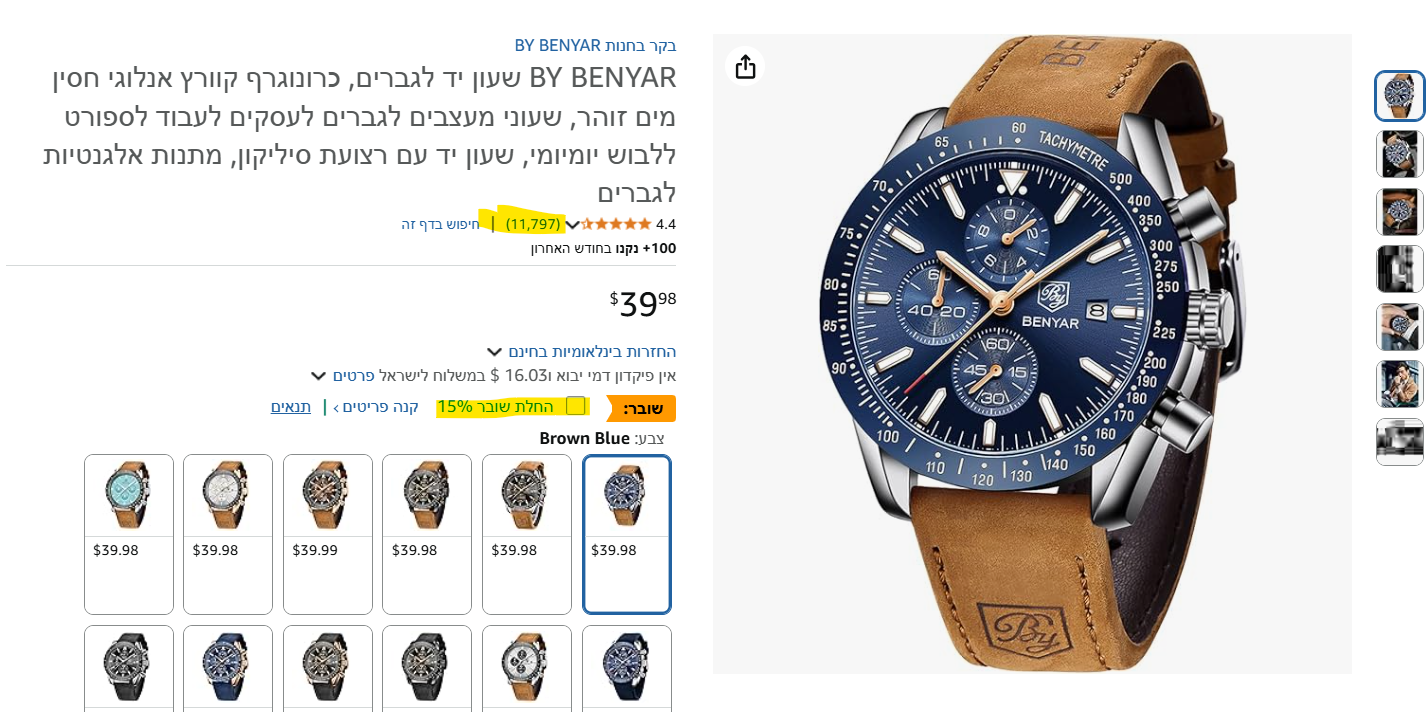1426x712 pixels.
Task: Select the Brown Blue color swatch
Action: pos(627,534)
